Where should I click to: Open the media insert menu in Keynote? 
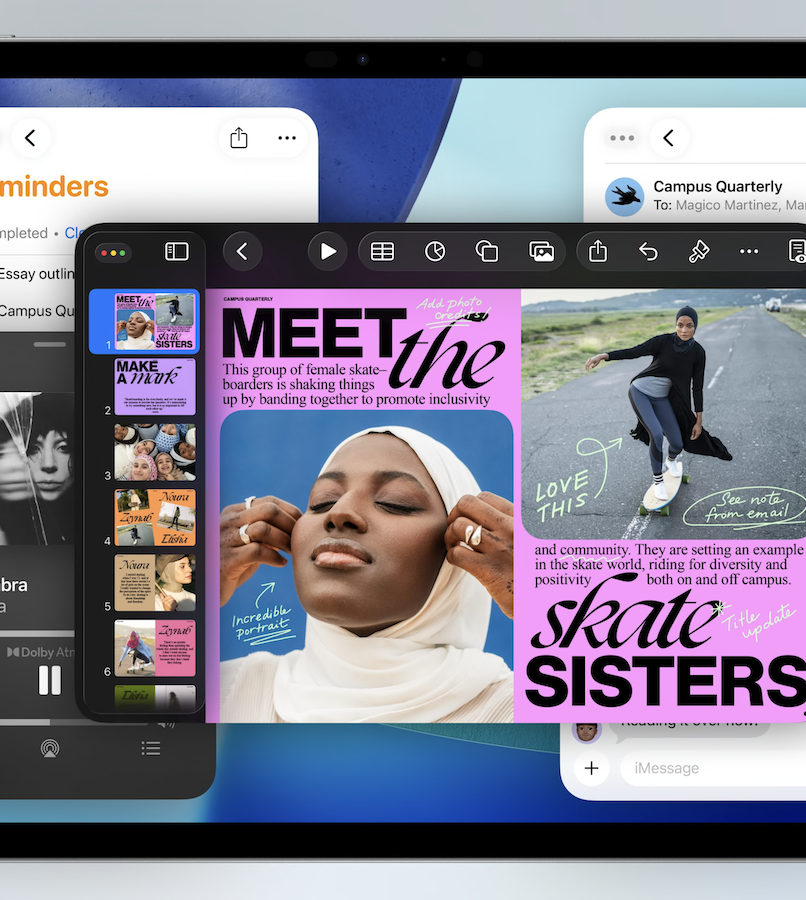[541, 252]
